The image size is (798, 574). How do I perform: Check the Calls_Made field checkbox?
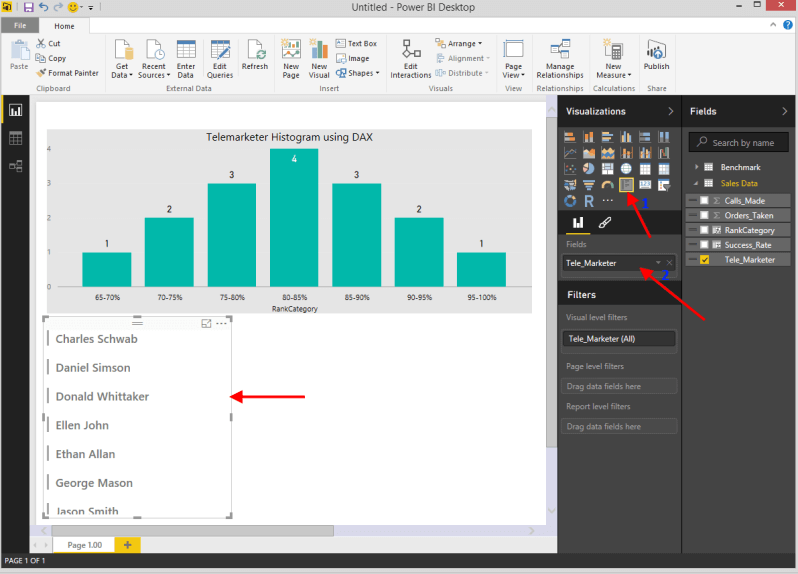tap(704, 201)
